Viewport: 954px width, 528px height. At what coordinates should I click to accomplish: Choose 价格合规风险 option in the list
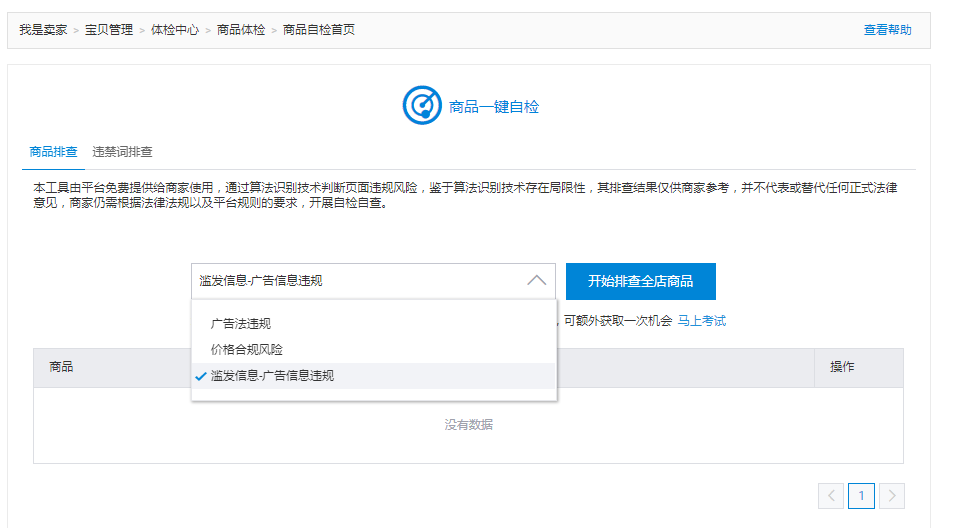point(247,350)
